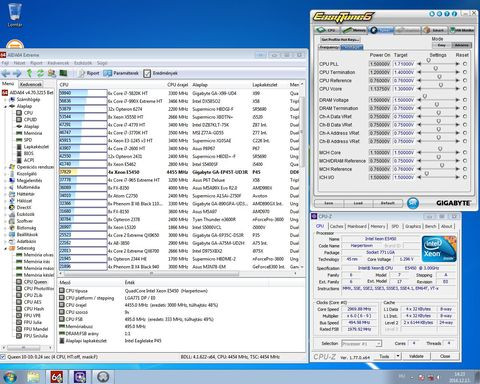
Task: Select Lapkakészlet item in tree
Action: point(33,147)
